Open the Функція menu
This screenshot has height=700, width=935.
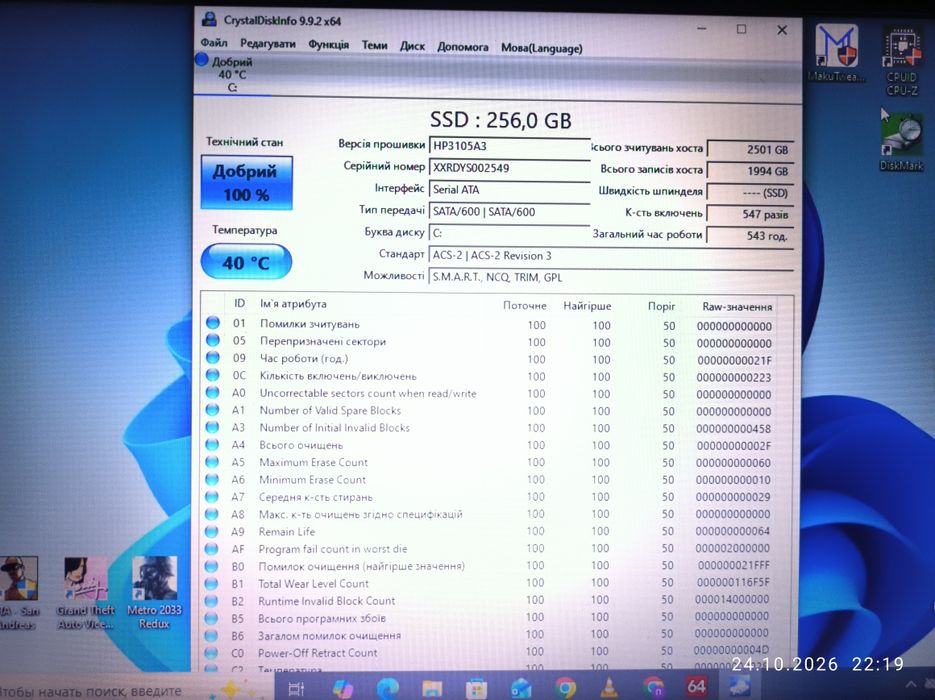coord(329,45)
